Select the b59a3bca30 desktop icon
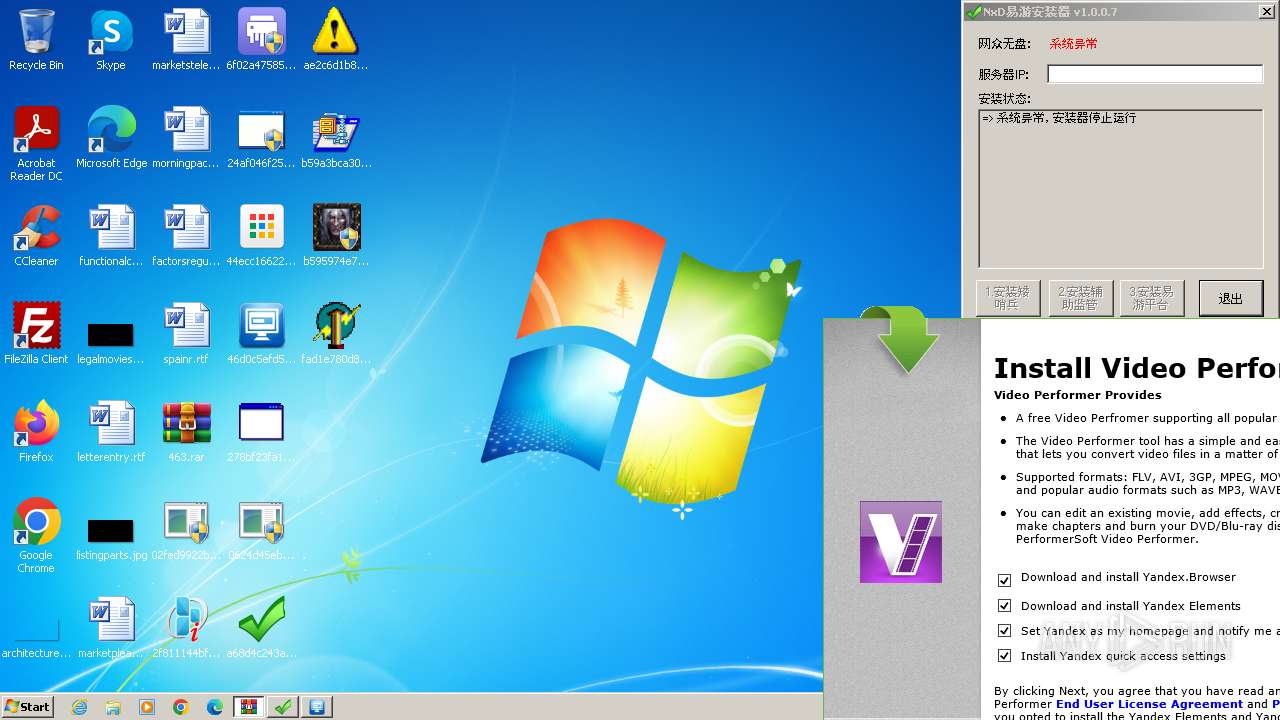 tap(336, 138)
